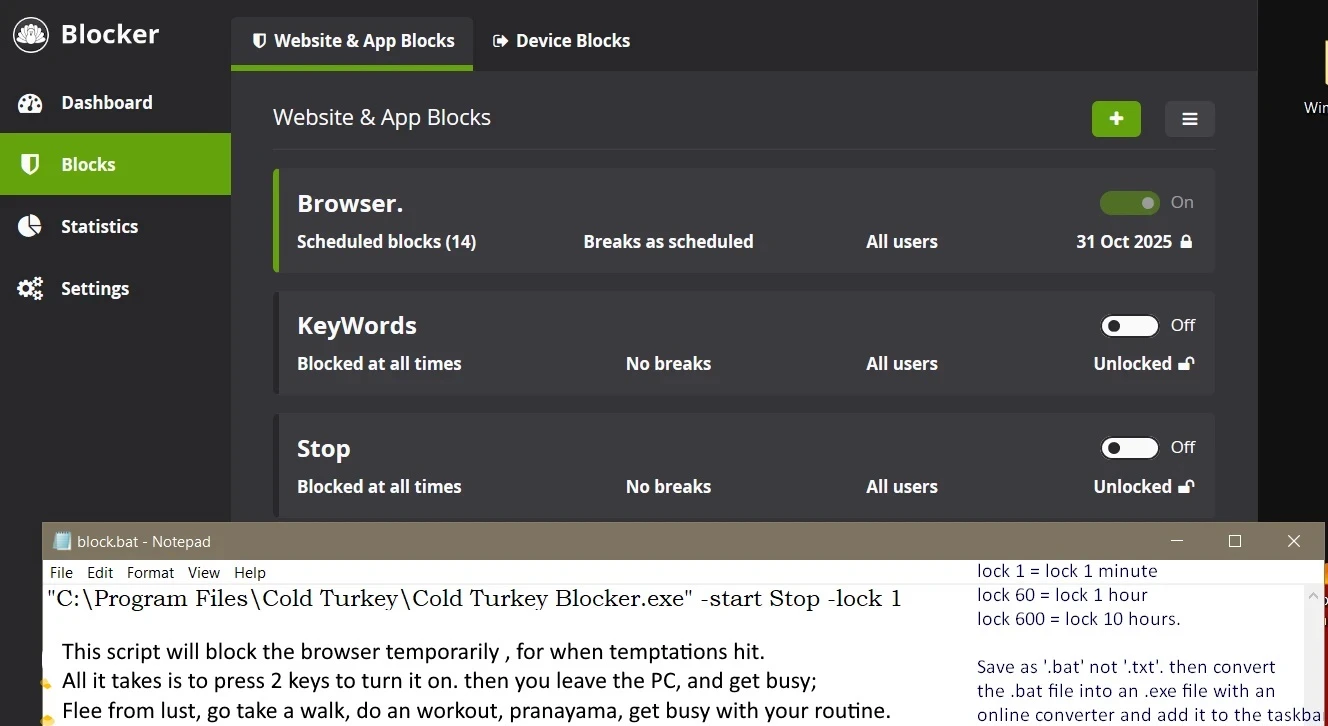
Task: Toggle the Browser block switch
Action: 1130,203
